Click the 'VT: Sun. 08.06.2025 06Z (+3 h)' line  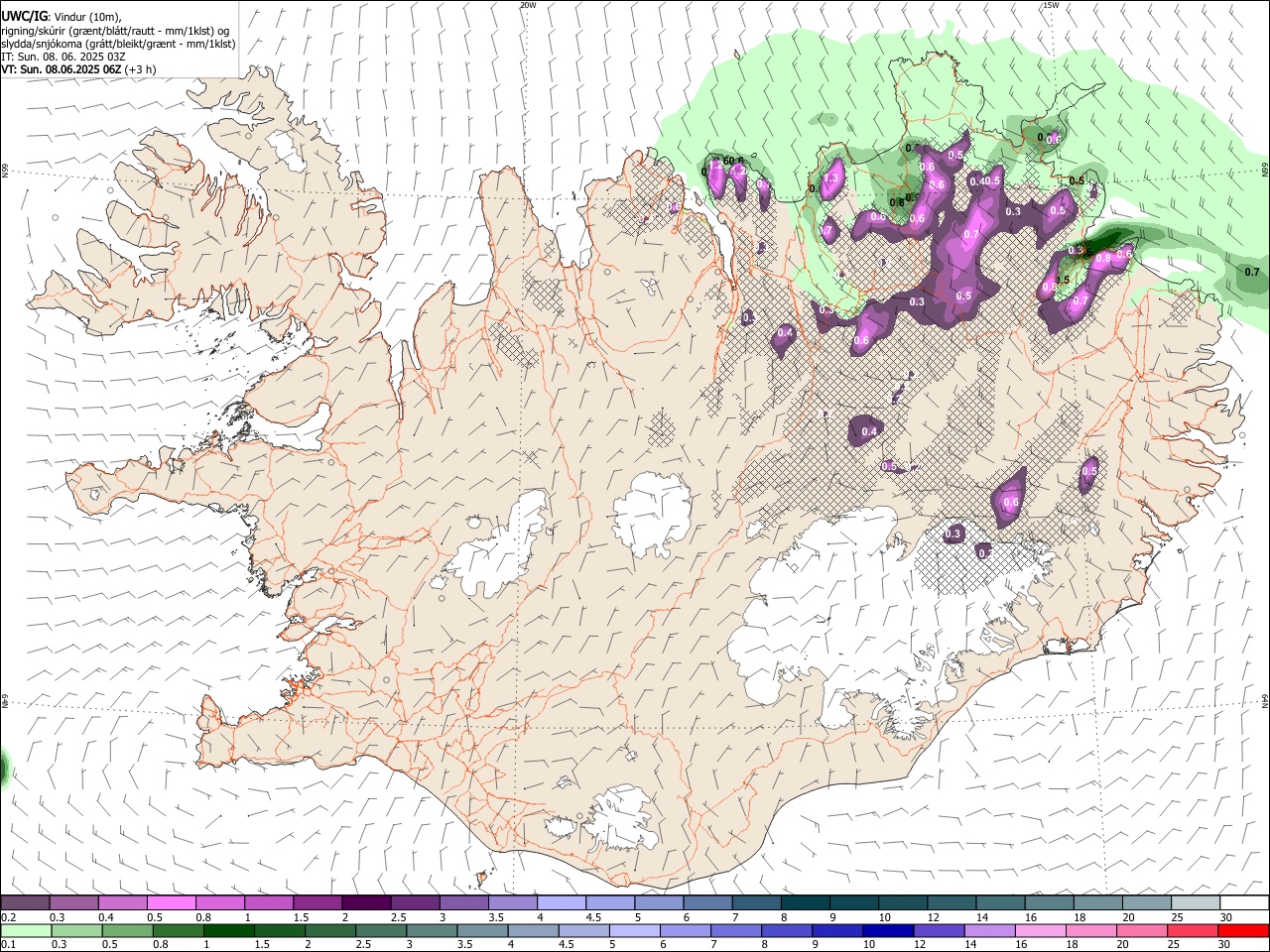coord(78,70)
